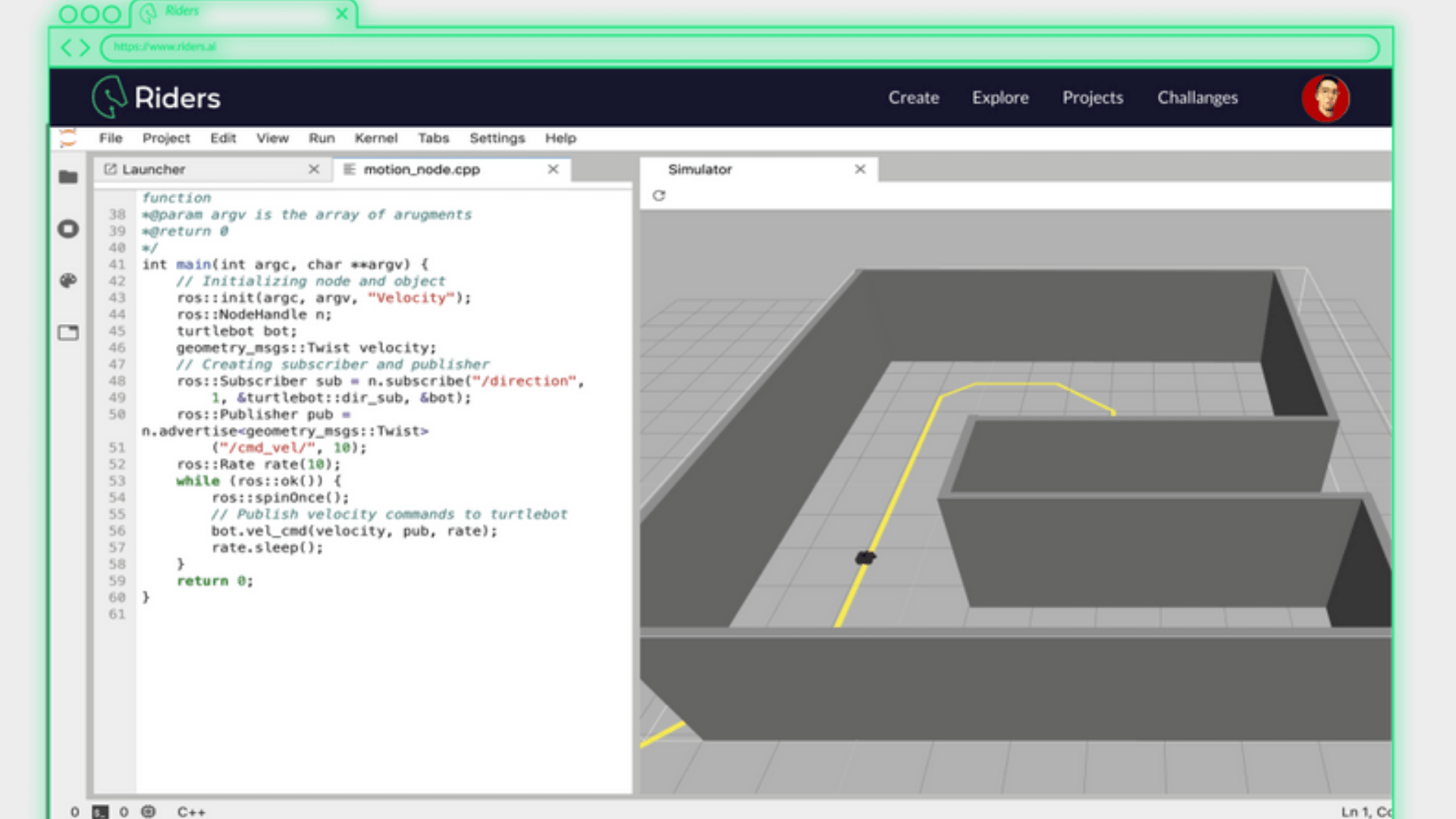The width and height of the screenshot is (1456, 819).
Task: Click the Jupyter logo above the menu bar
Action: [x=67, y=138]
